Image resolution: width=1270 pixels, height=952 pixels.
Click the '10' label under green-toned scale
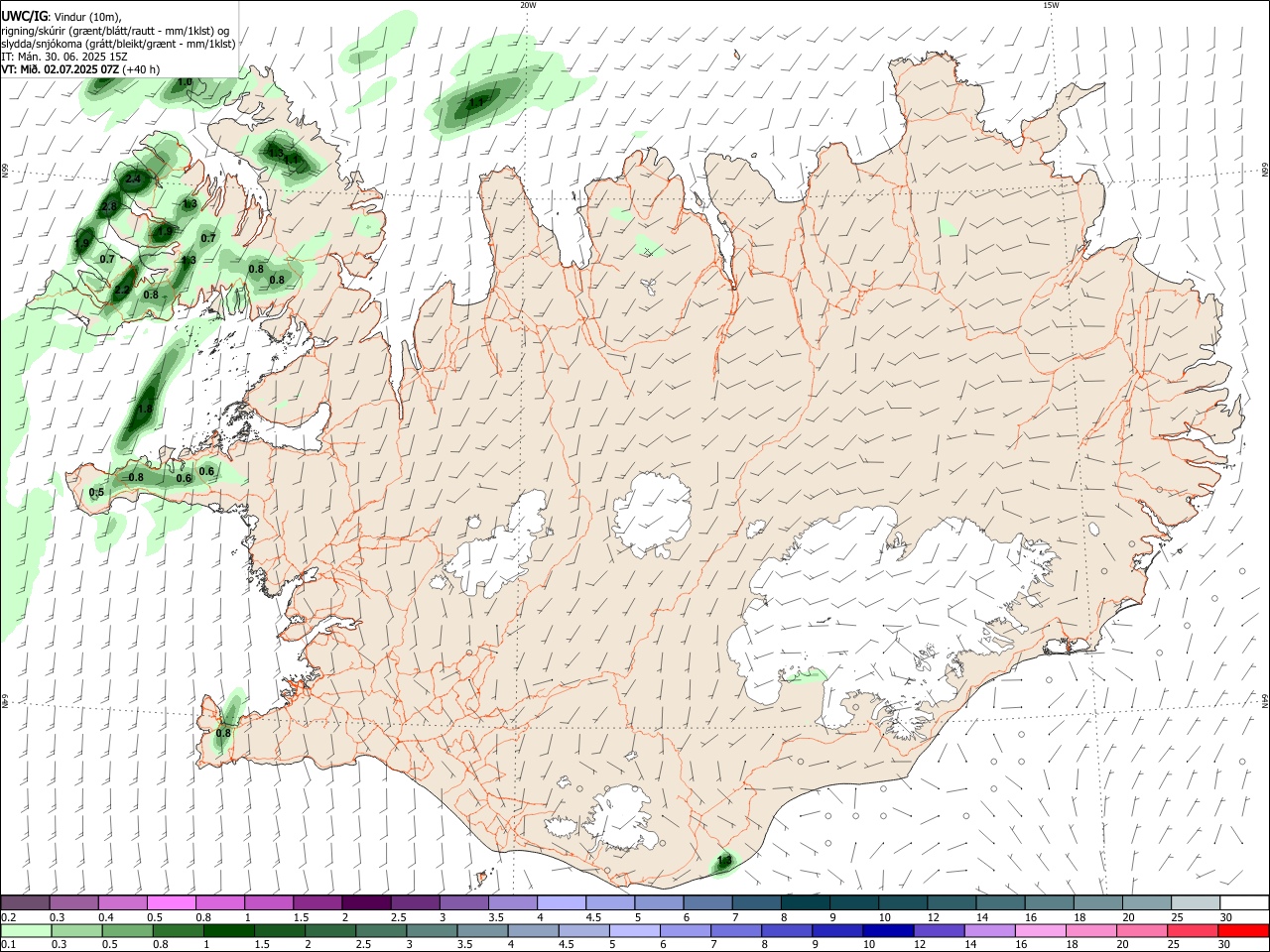(869, 945)
